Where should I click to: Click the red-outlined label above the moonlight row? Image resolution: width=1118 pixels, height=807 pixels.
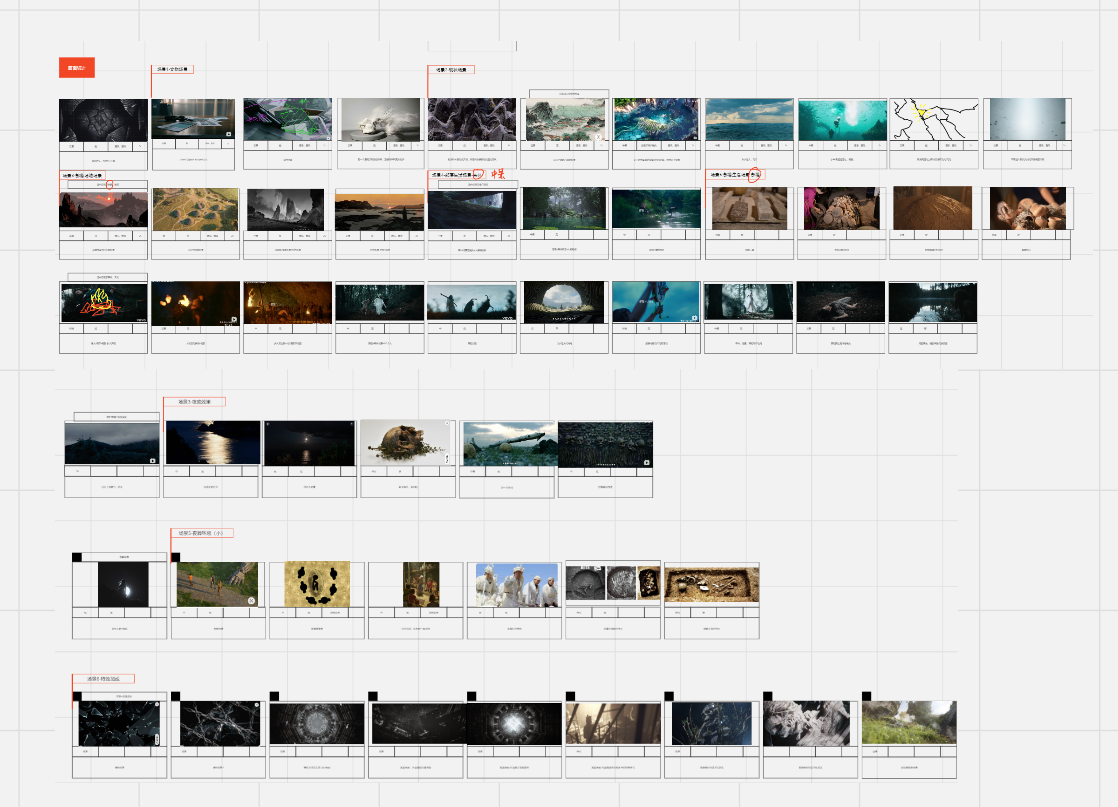click(194, 402)
